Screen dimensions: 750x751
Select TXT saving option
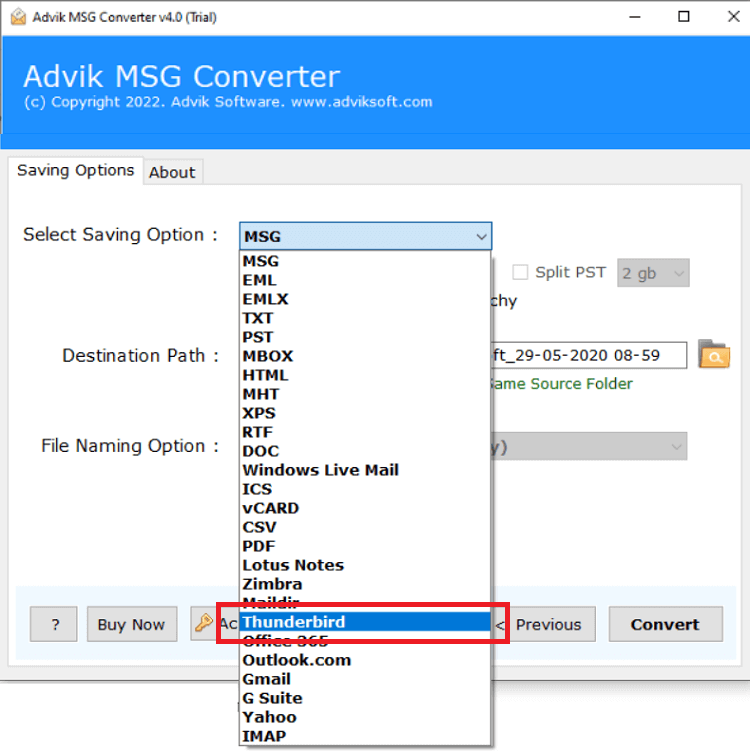coord(365,318)
